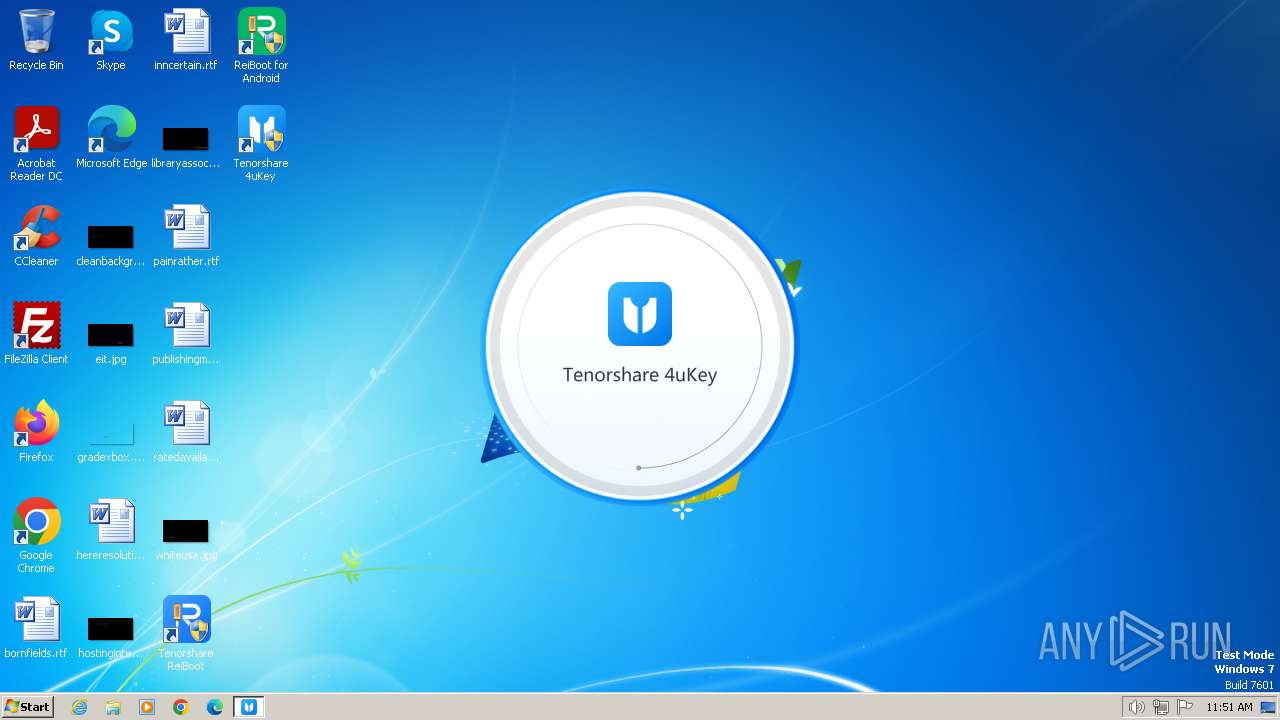This screenshot has width=1280, height=720.
Task: Open Windows Media Player in taskbar
Action: click(147, 707)
